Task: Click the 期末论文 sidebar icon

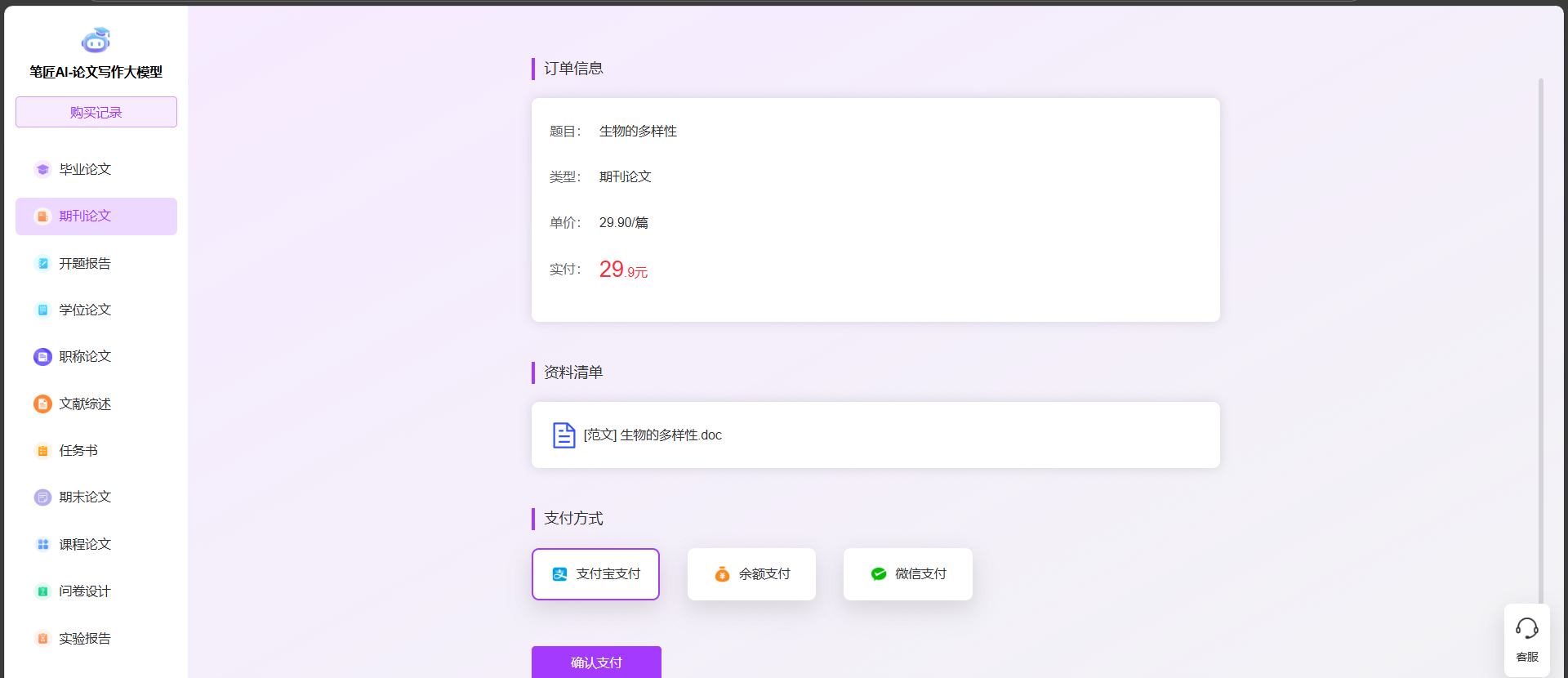Action: (x=42, y=497)
